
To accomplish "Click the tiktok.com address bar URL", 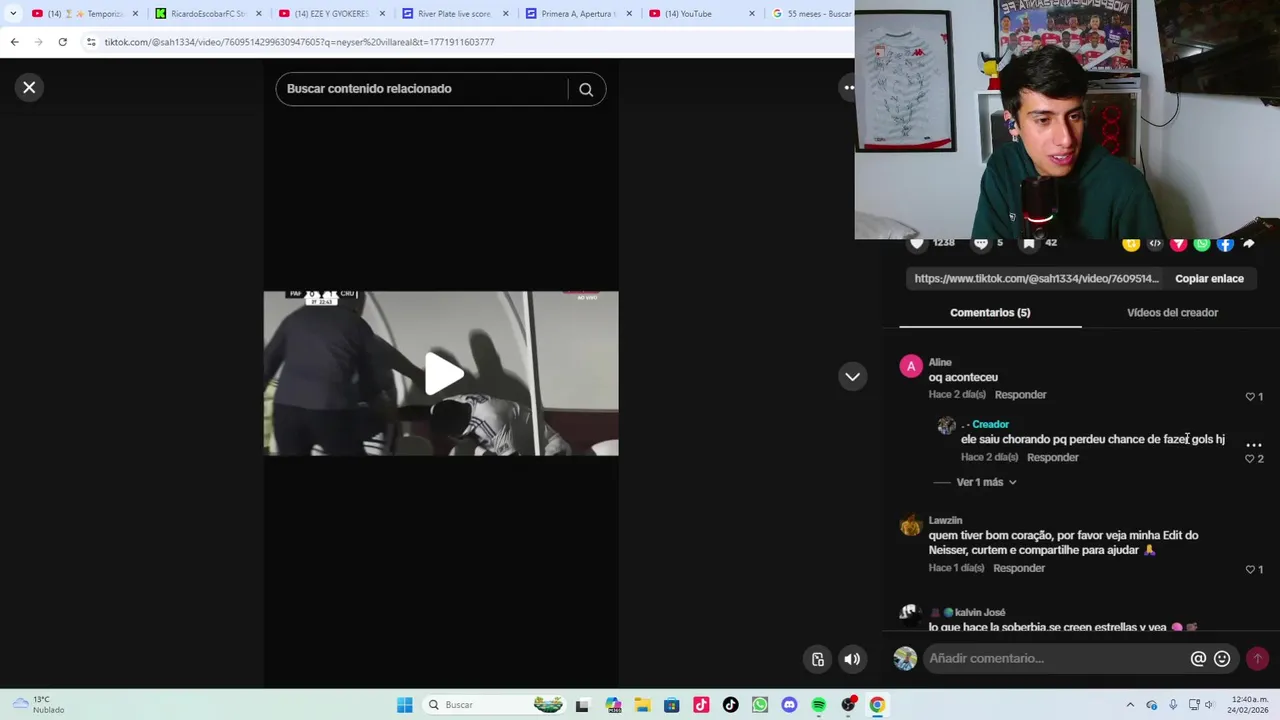I will pyautogui.click(x=299, y=42).
